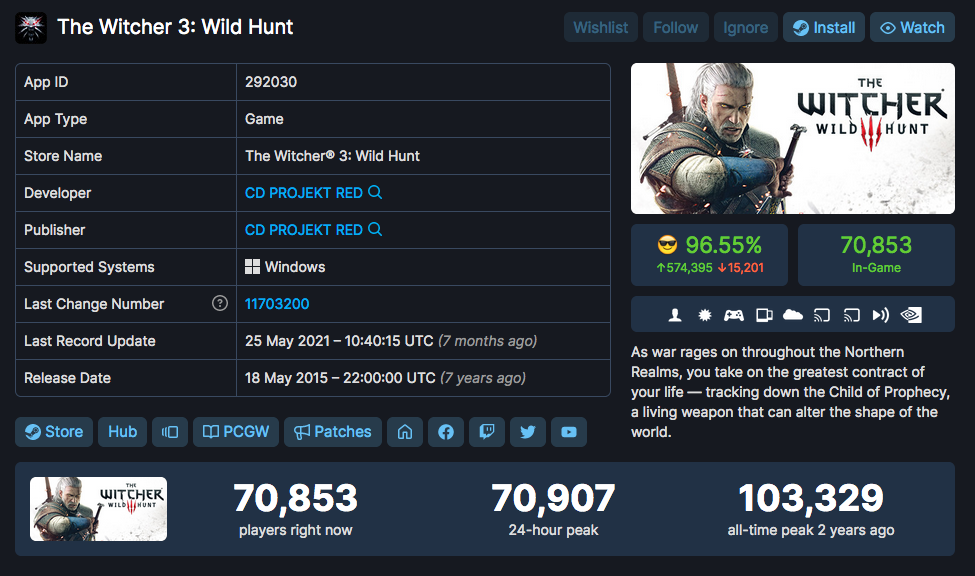Click the 70,853 players right now figure
Viewport: 975px width, 576px height.
296,498
